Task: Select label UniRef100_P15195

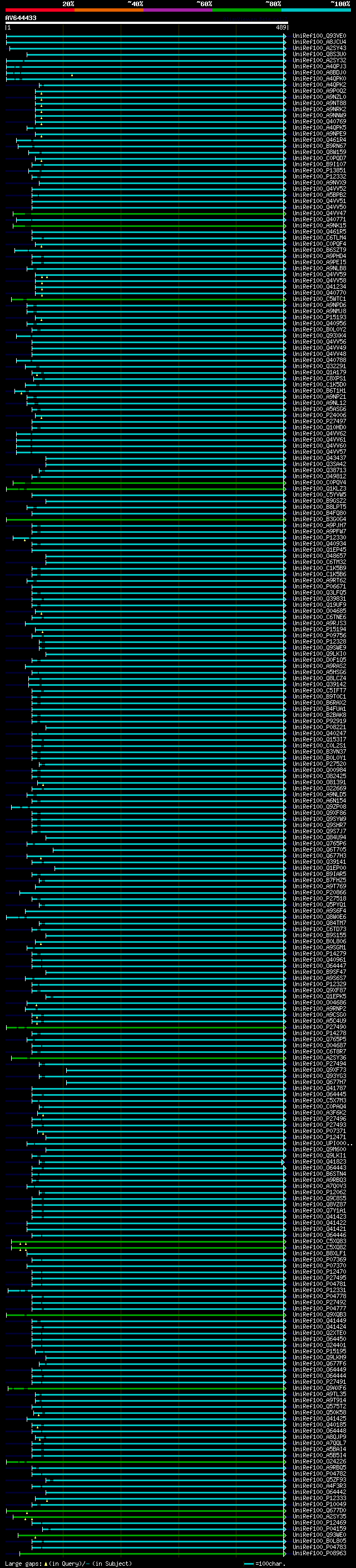Action: tap(319, 1351)
